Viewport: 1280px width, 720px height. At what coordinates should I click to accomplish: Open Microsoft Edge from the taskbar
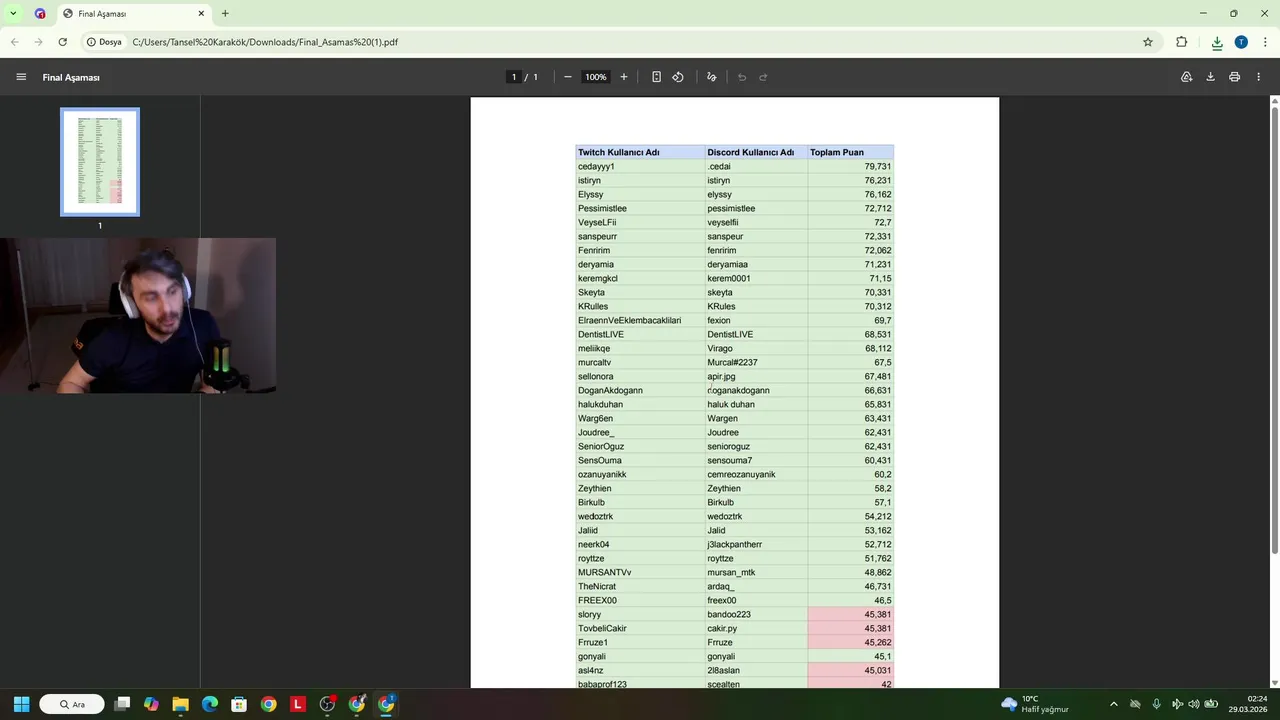[x=210, y=704]
